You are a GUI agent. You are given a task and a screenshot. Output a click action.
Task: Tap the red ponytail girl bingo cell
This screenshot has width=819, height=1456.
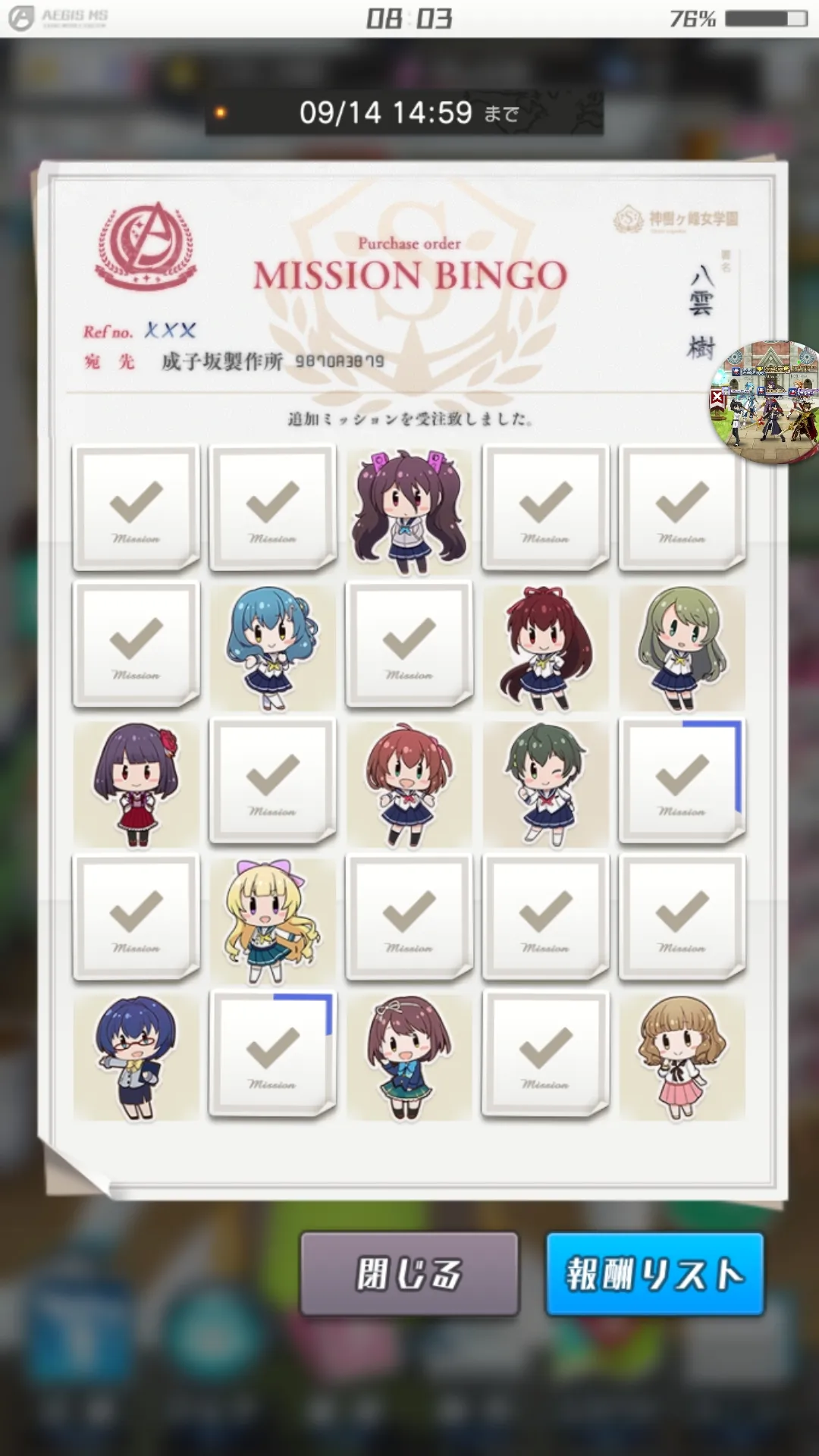click(545, 647)
